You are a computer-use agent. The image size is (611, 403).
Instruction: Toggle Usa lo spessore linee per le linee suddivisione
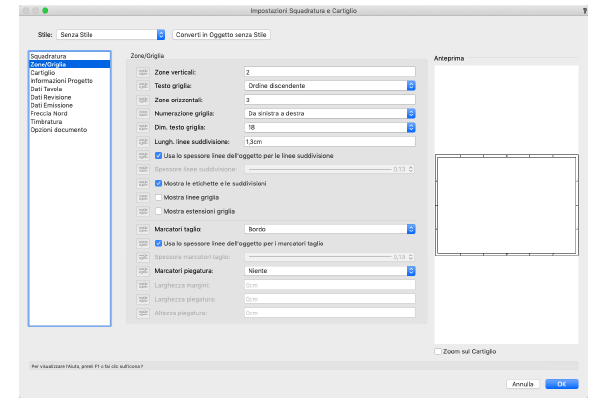[158, 156]
